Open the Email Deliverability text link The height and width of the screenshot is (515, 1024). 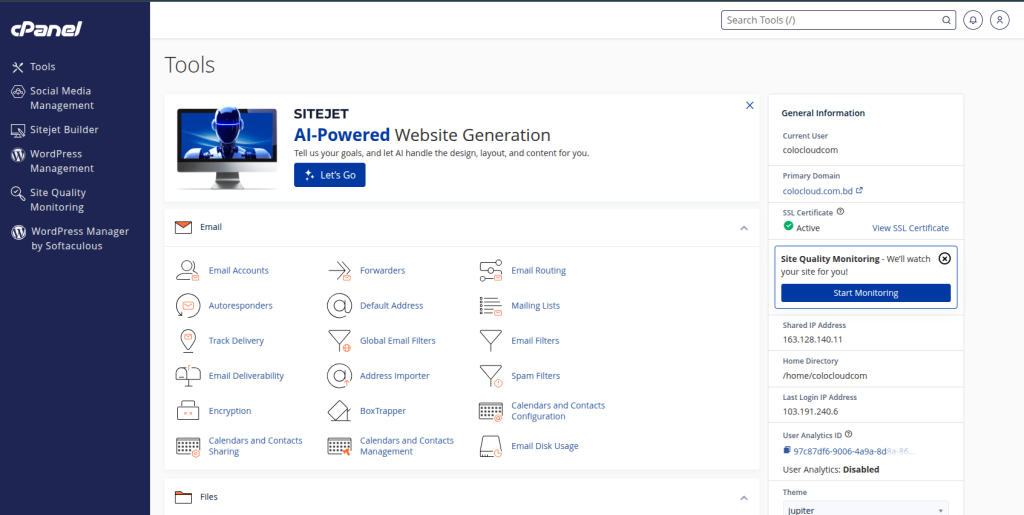(246, 376)
